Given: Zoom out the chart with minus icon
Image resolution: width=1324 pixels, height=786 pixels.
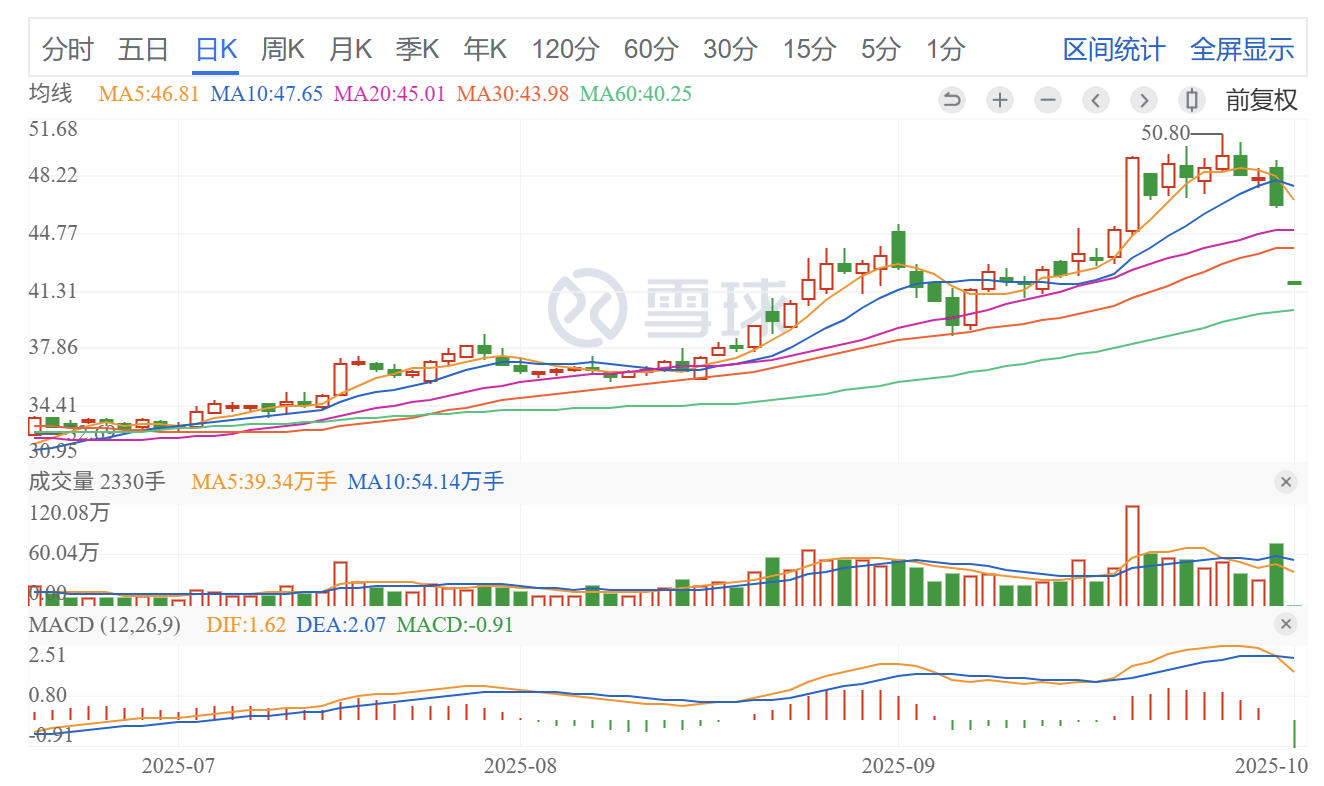Looking at the screenshot, I should pos(1048,100).
